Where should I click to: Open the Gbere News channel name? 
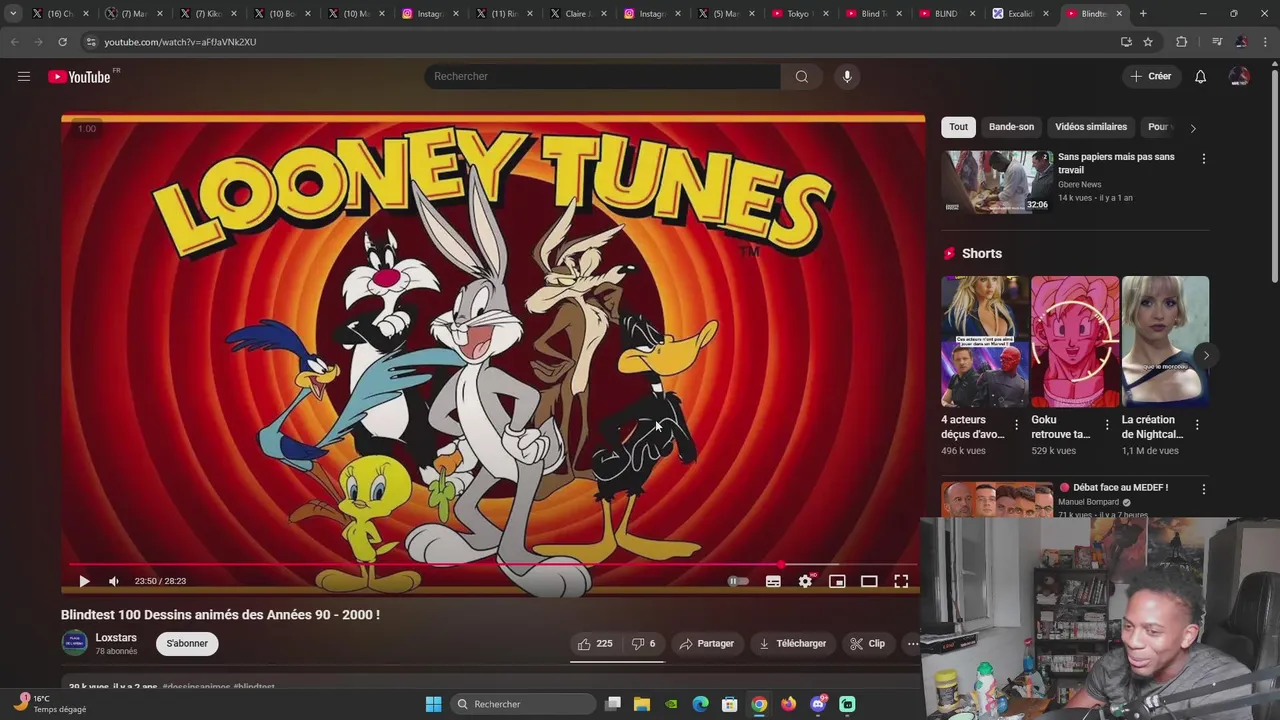click(1080, 185)
